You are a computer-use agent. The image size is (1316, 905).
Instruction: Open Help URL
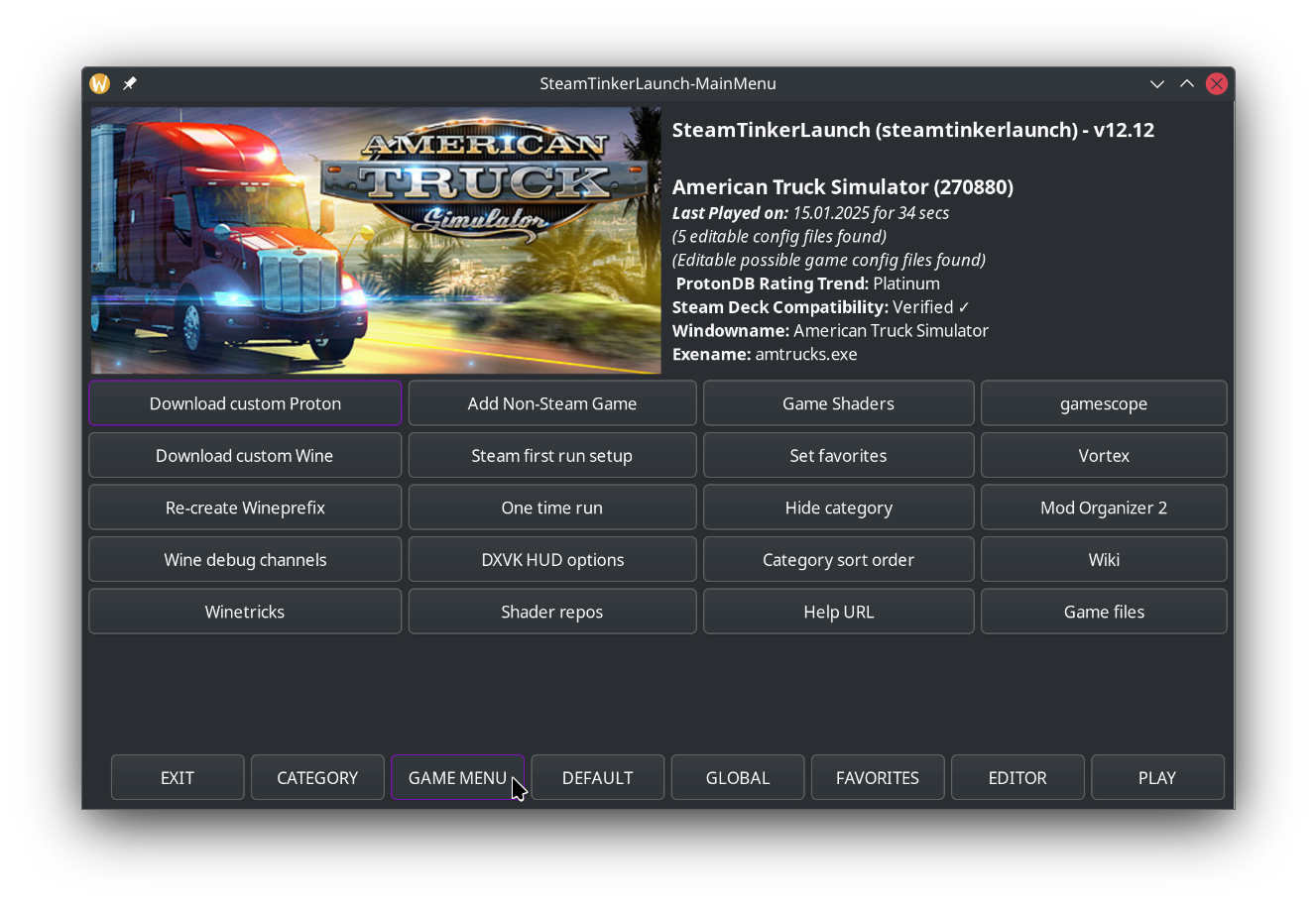pos(839,612)
